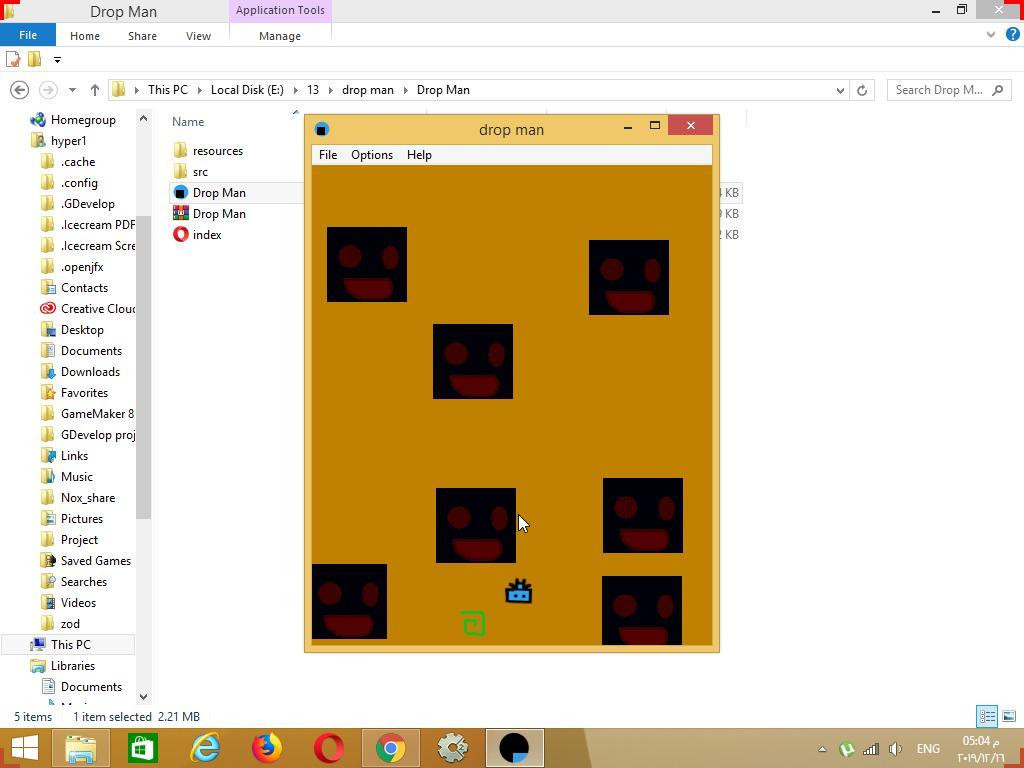Click Local Disk (E:) in breadcrumb

click(x=247, y=90)
